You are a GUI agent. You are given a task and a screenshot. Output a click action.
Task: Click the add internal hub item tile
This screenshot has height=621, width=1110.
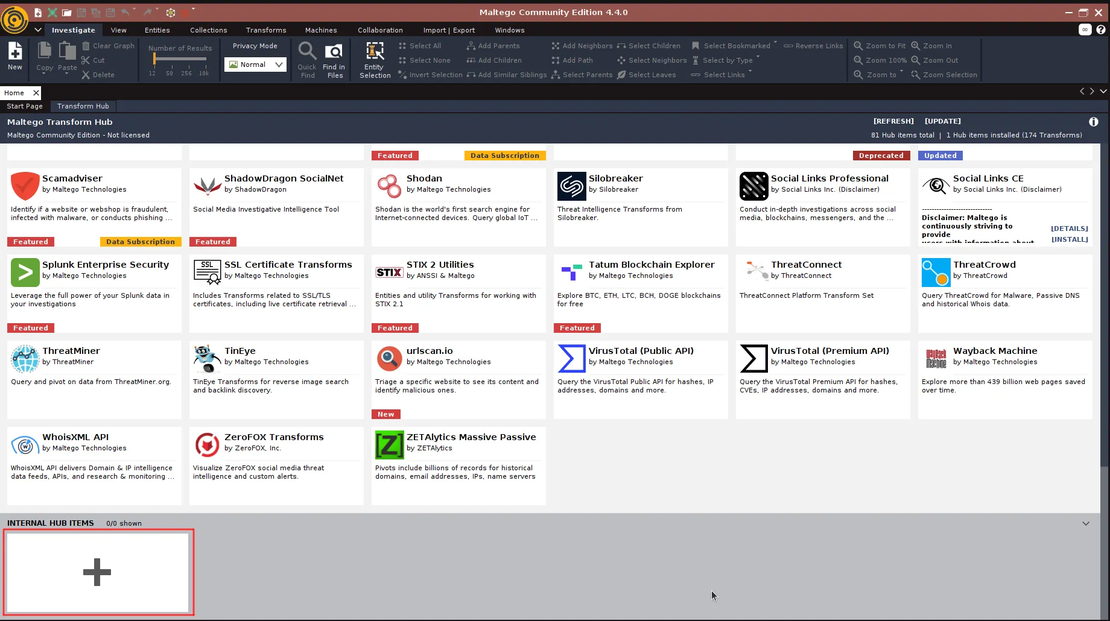tap(97, 573)
